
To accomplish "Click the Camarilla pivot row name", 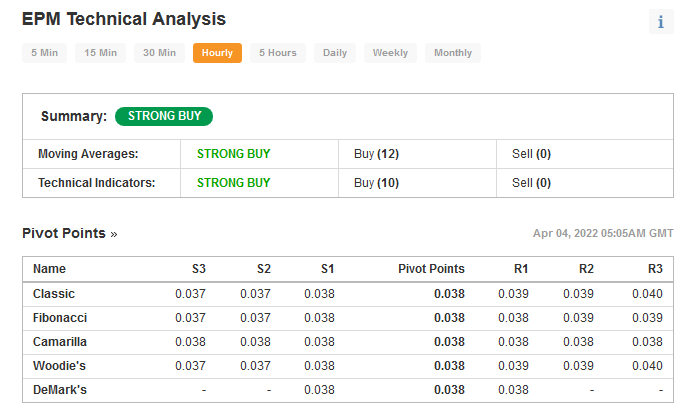I will pyautogui.click(x=60, y=342).
